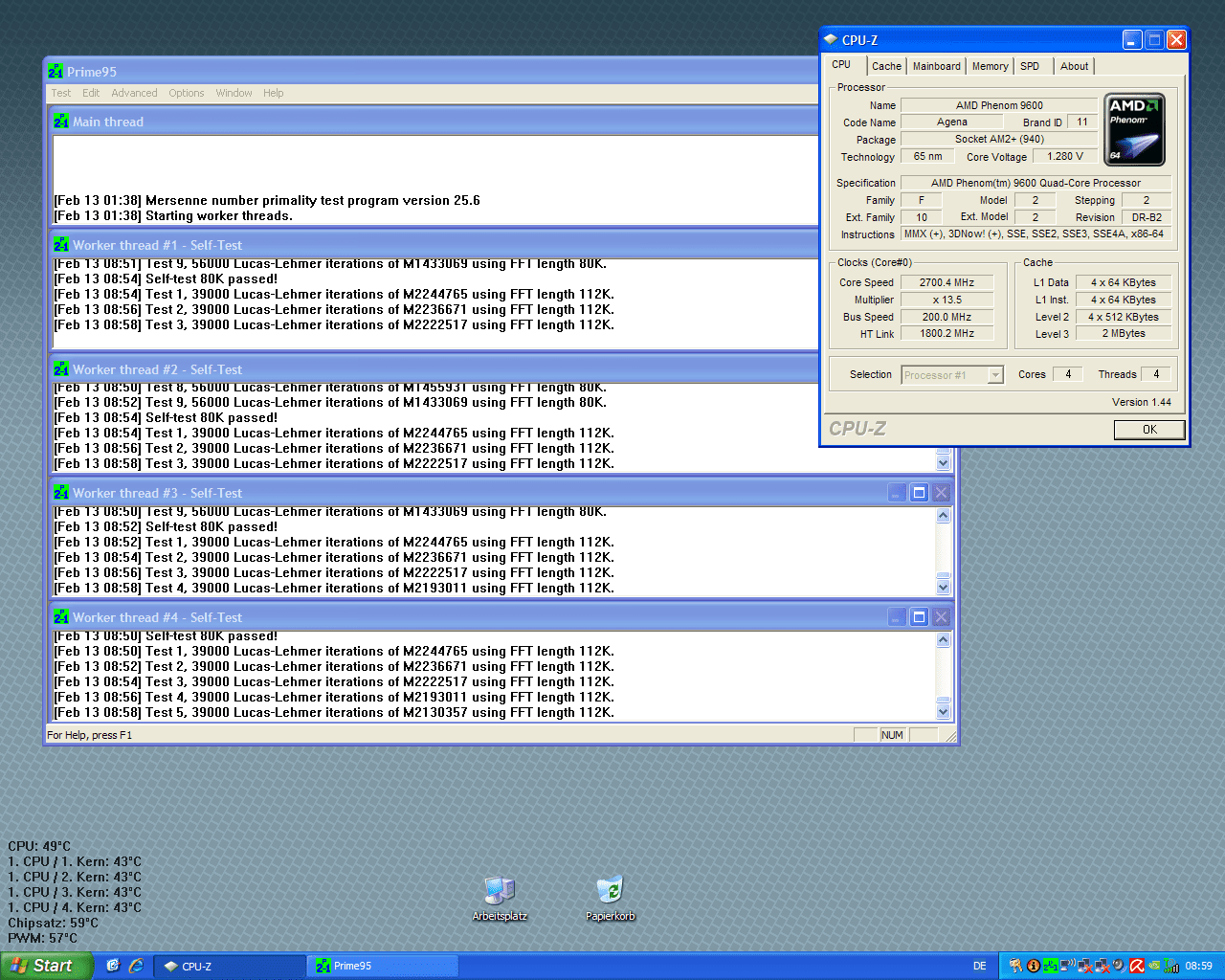Screen dimensions: 1225x980
Task: Click the Multiplier x 13.5 value
Action: [x=947, y=300]
